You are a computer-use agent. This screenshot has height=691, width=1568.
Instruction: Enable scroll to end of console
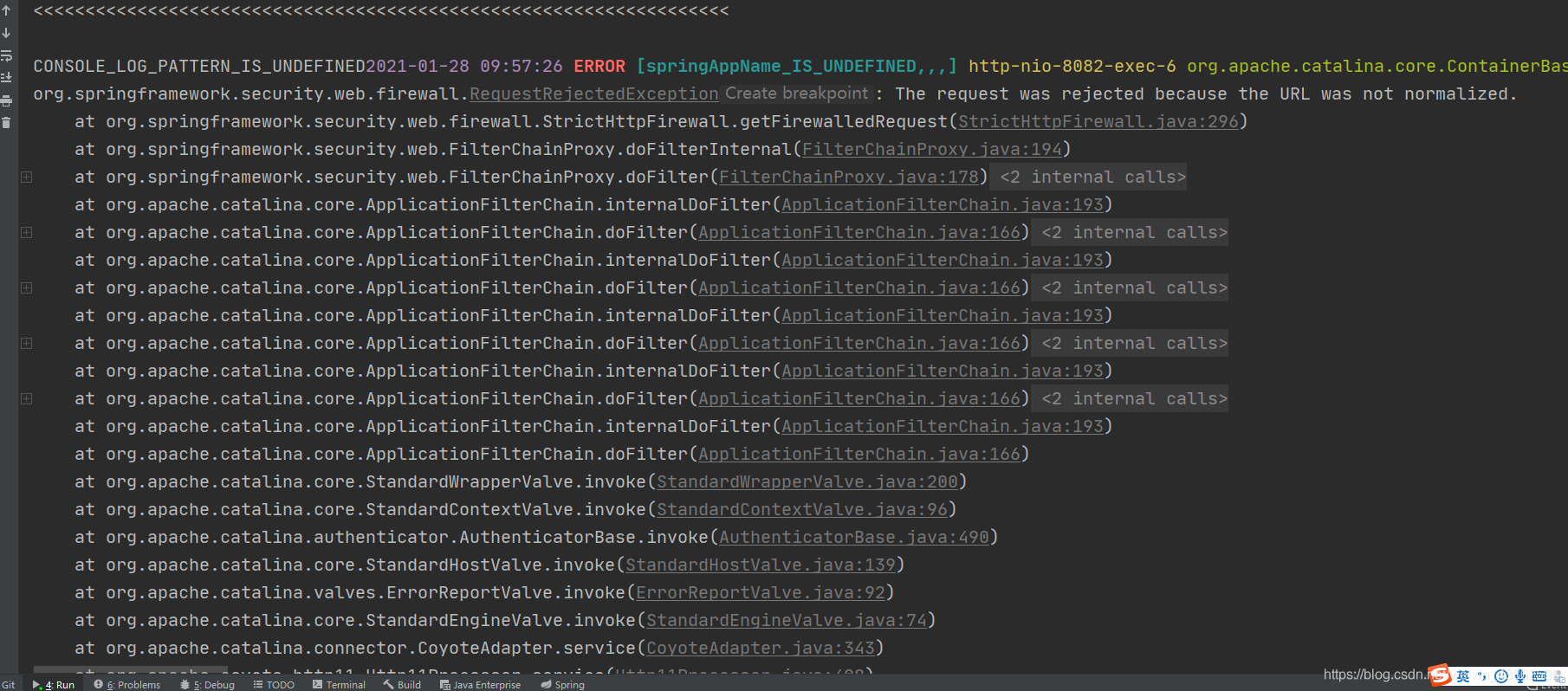[x=6, y=78]
